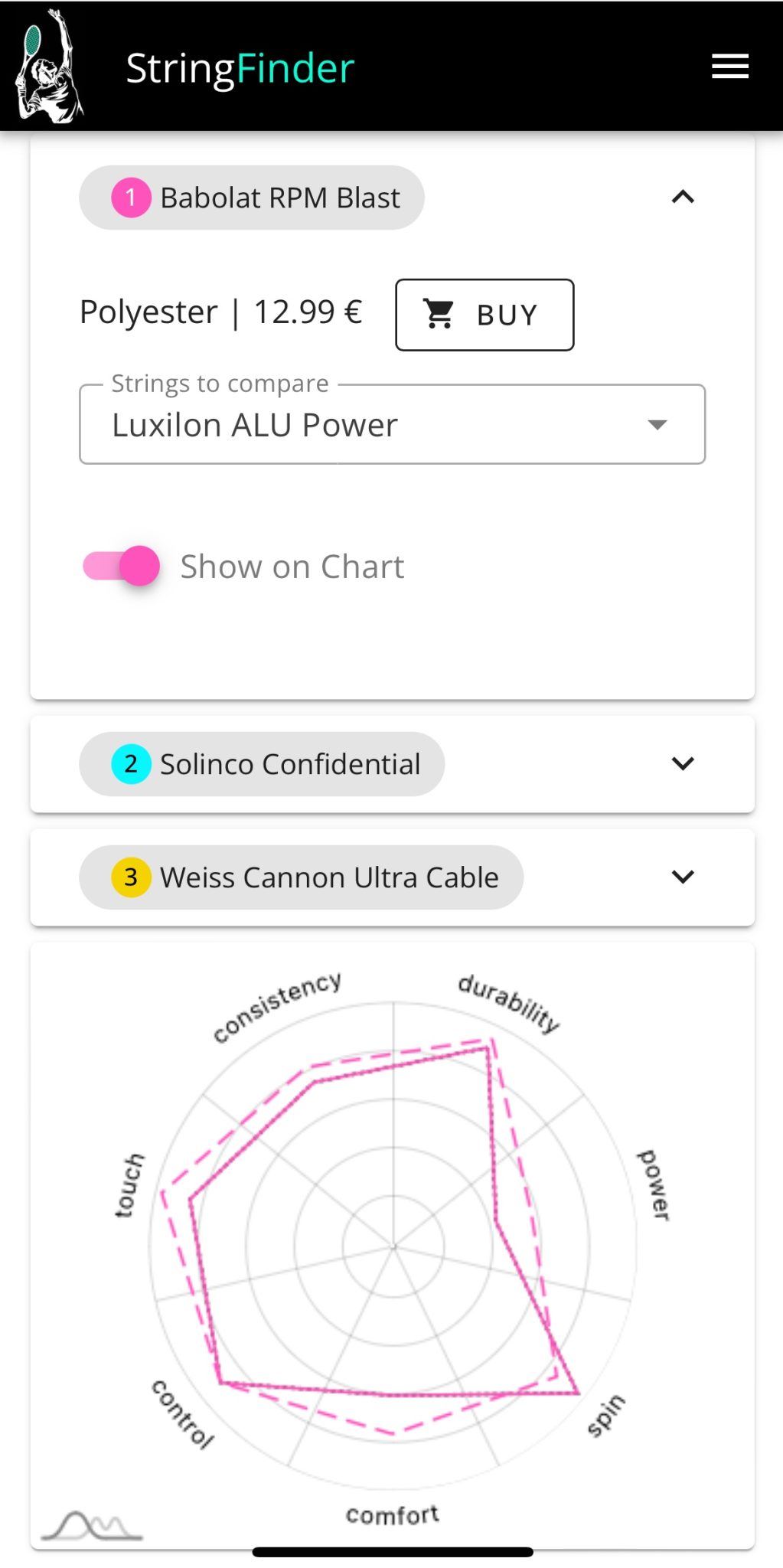Click the tennis player logo
Viewport: 783px width, 1568px height.
coord(50,67)
